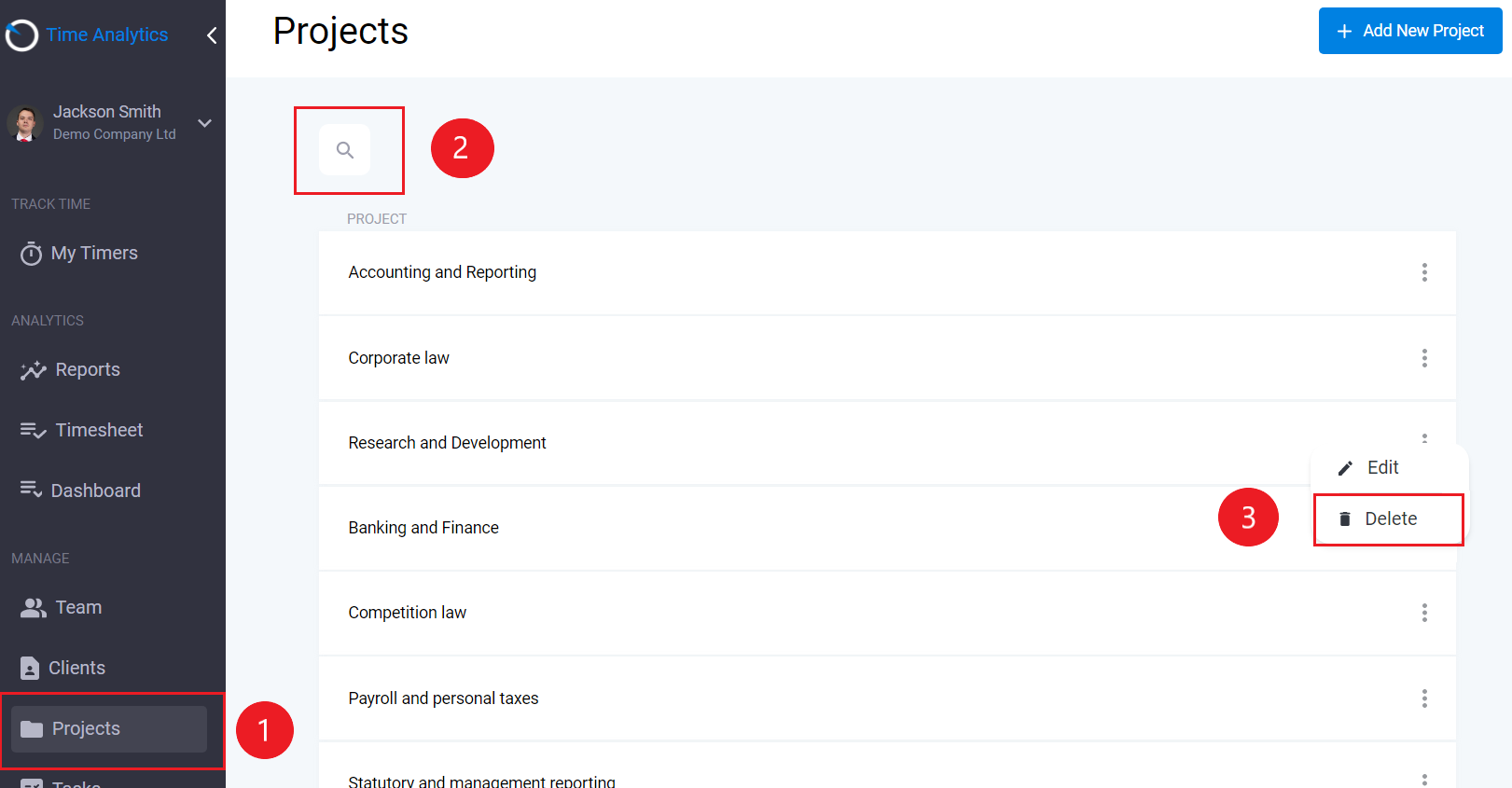Select the Competition law project row

(x=887, y=613)
